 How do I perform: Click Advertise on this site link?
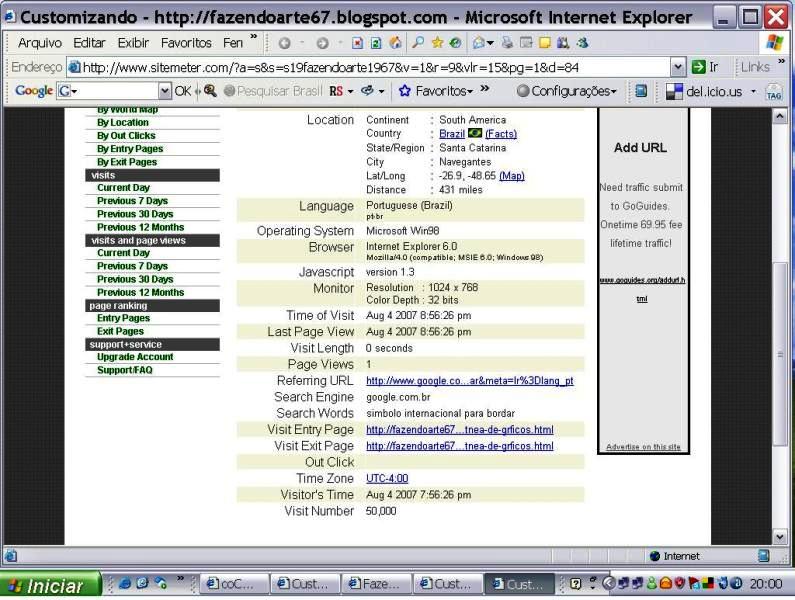coord(643,447)
